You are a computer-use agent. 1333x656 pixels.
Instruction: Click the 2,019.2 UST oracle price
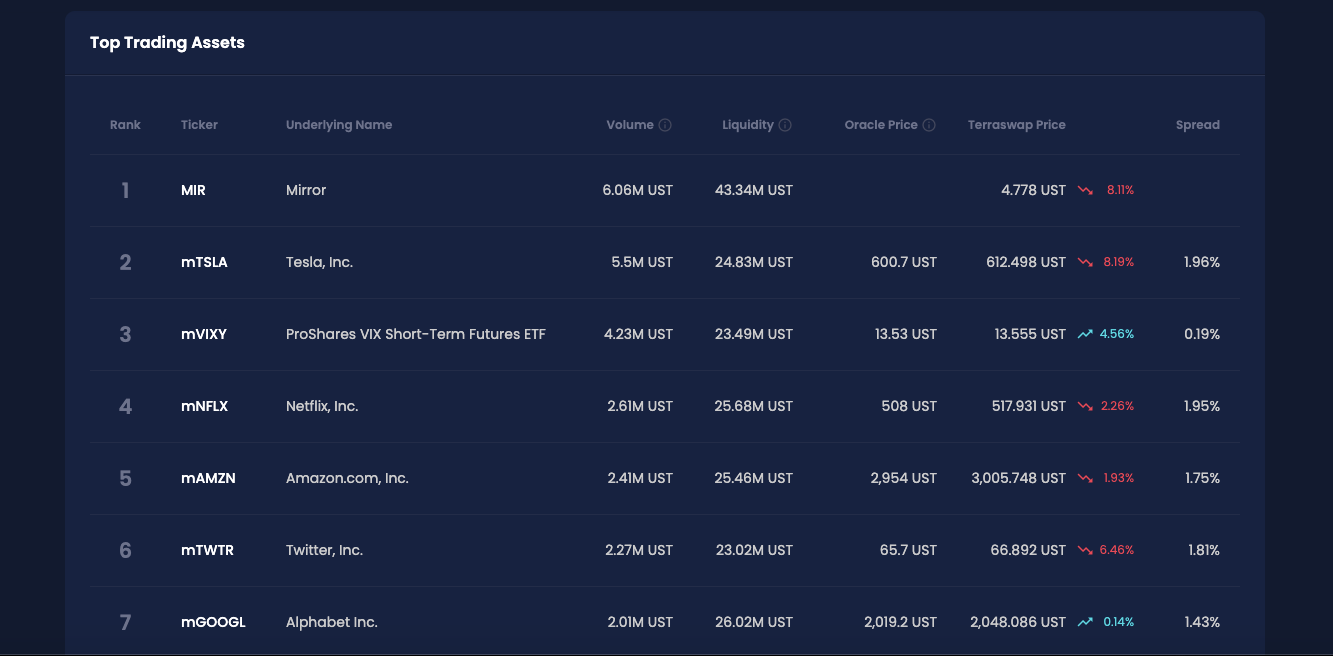(901, 622)
